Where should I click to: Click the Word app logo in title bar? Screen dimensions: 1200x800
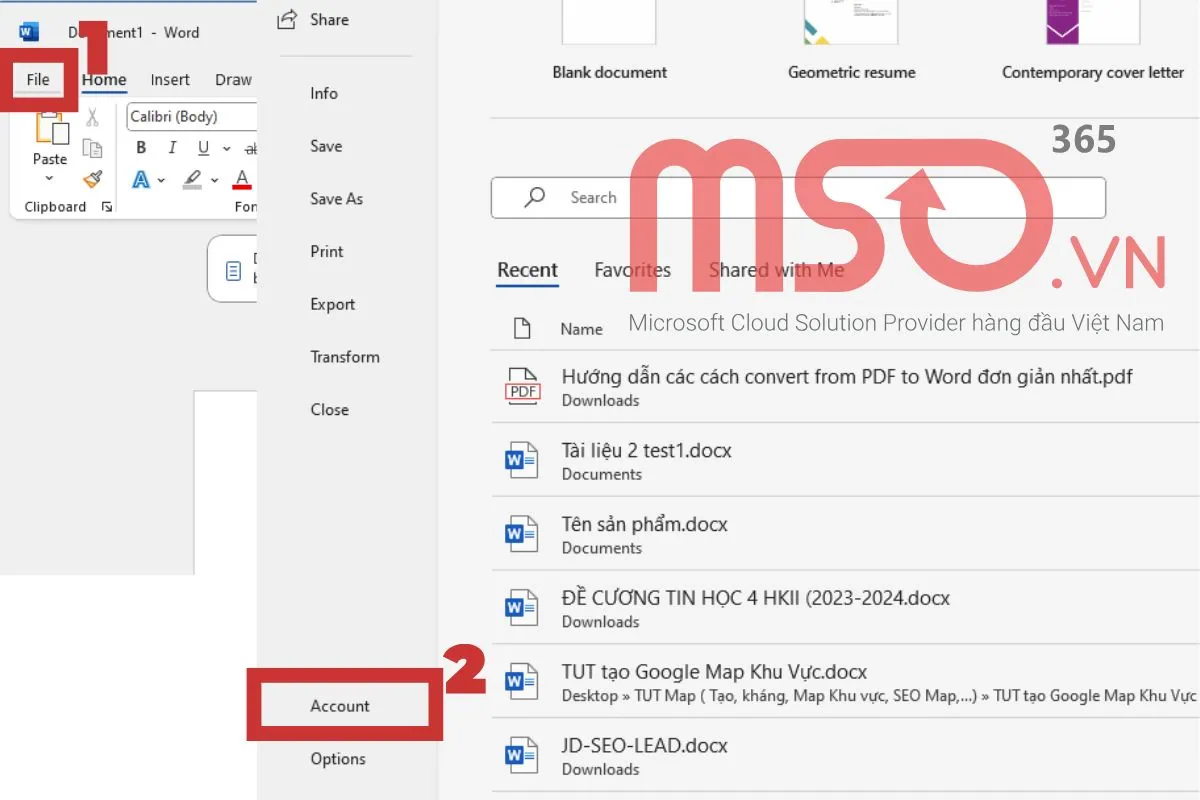click(x=29, y=32)
